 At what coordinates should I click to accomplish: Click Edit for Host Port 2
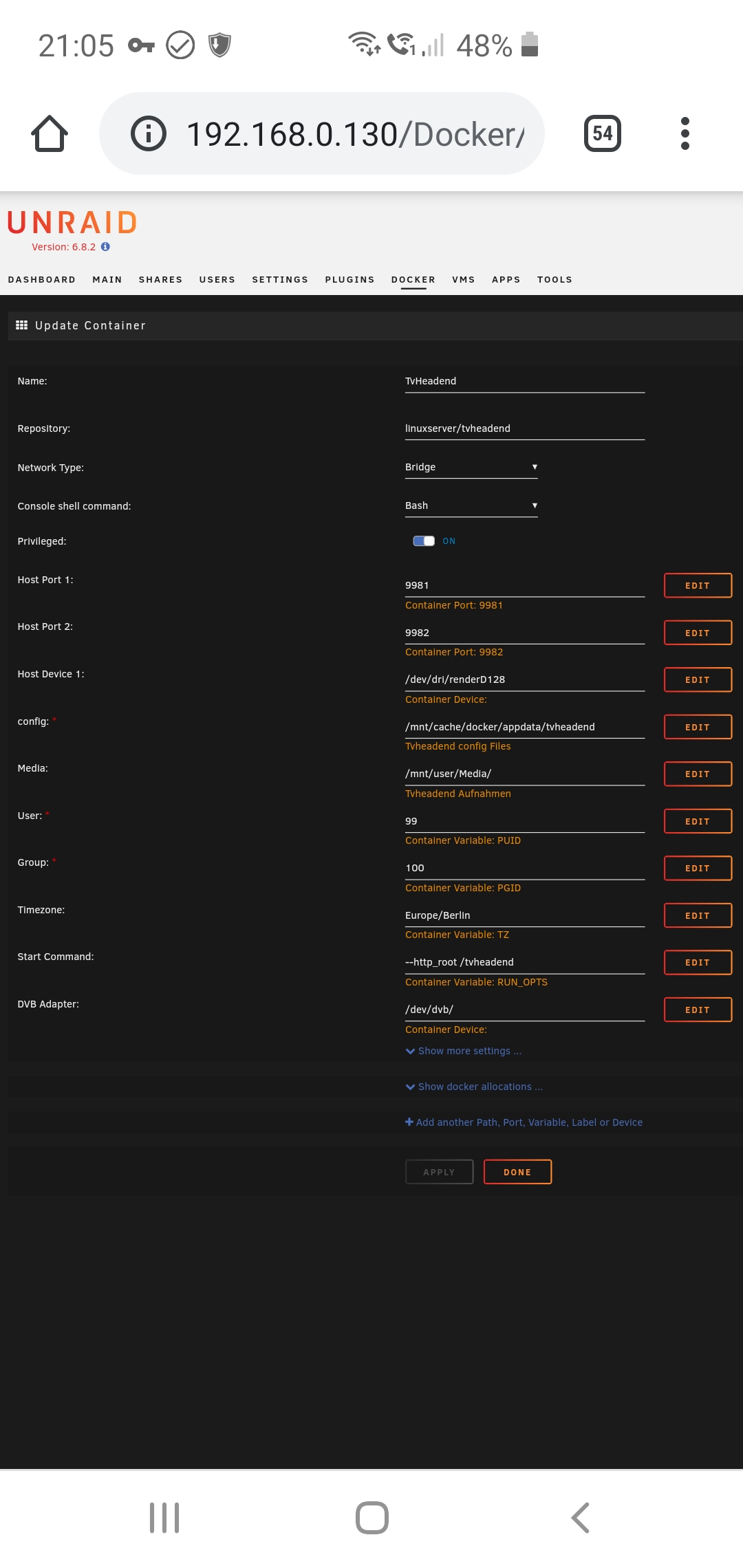[698, 633]
